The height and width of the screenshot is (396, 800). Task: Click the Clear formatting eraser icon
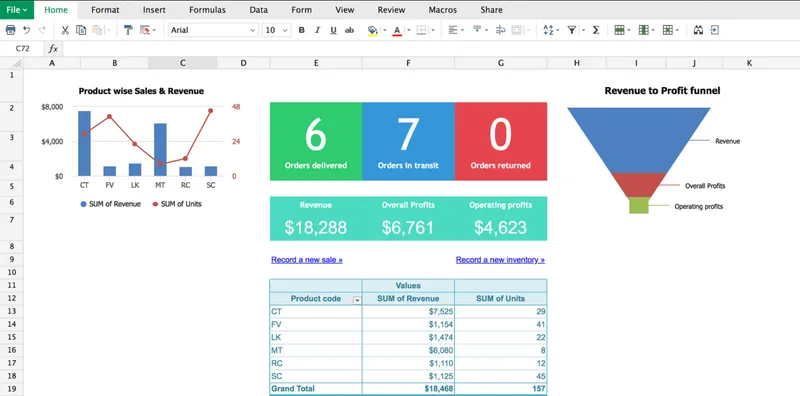pos(145,30)
